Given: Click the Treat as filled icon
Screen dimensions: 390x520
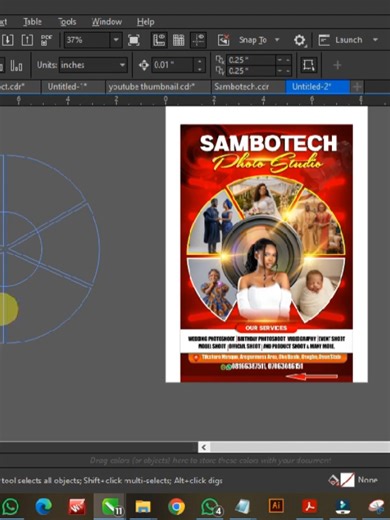Looking at the screenshot, I should 309,65.
